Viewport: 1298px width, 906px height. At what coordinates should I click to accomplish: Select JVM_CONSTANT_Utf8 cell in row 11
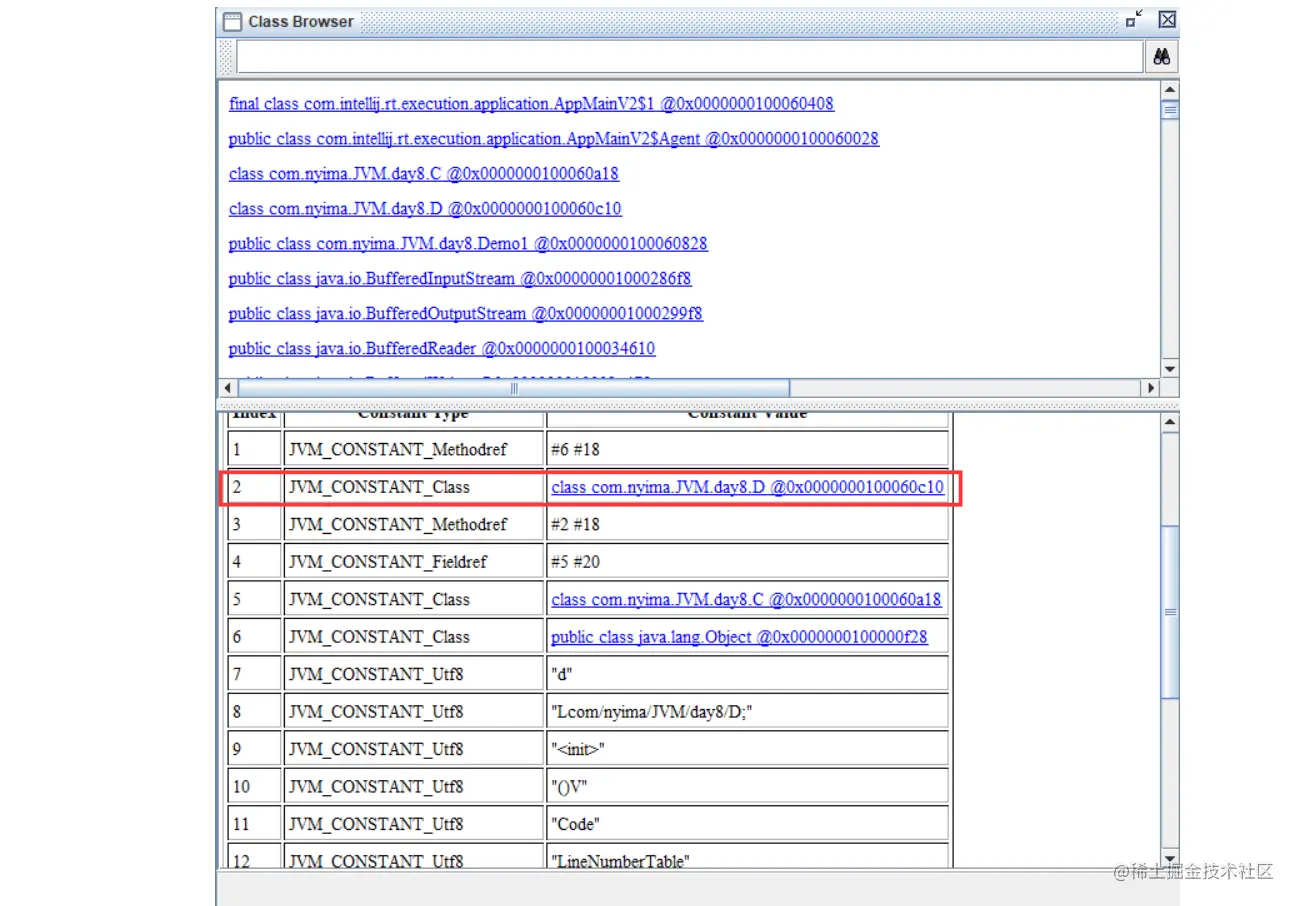point(413,824)
